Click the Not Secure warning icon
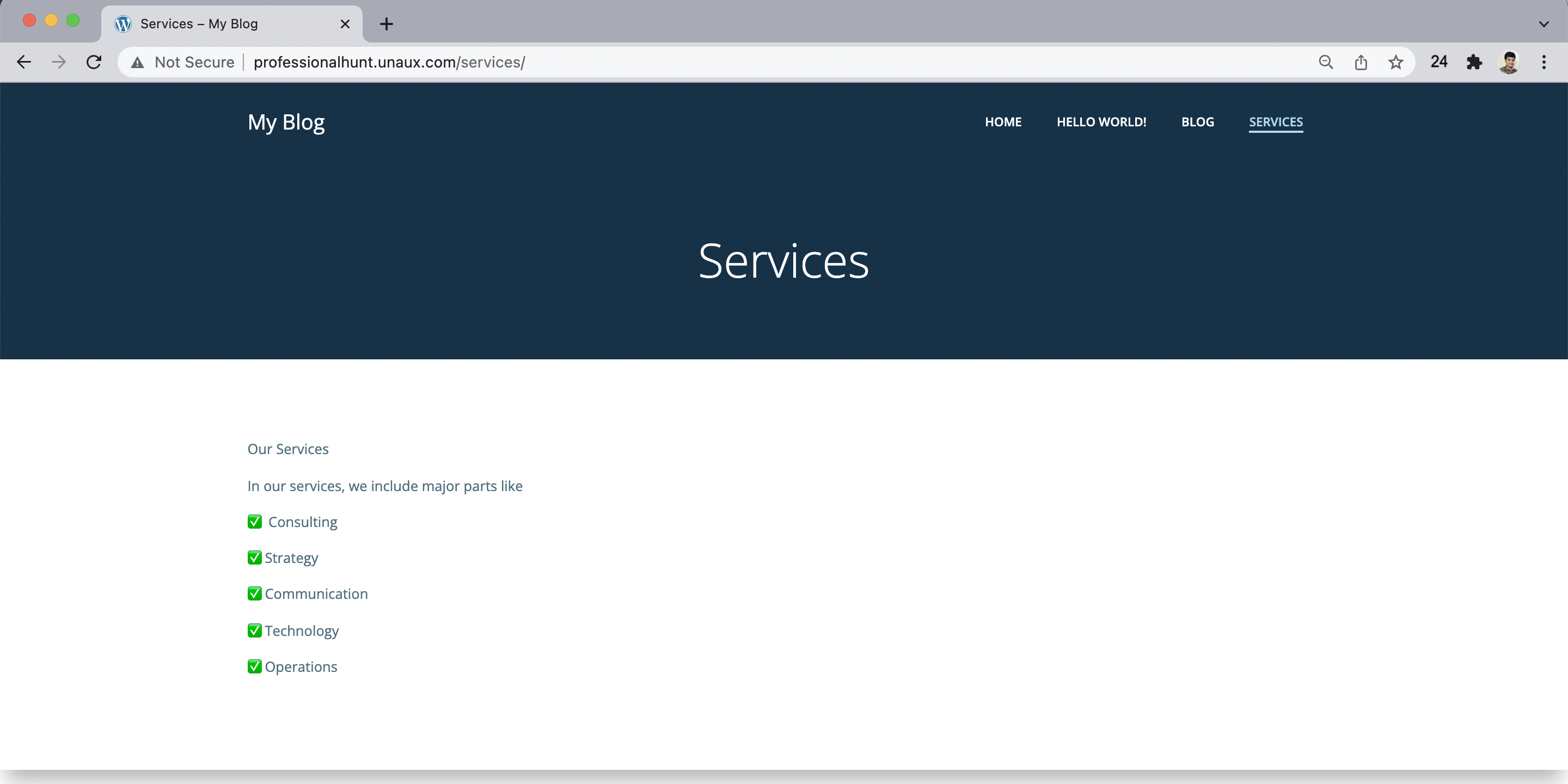1568x784 pixels. pyautogui.click(x=138, y=62)
